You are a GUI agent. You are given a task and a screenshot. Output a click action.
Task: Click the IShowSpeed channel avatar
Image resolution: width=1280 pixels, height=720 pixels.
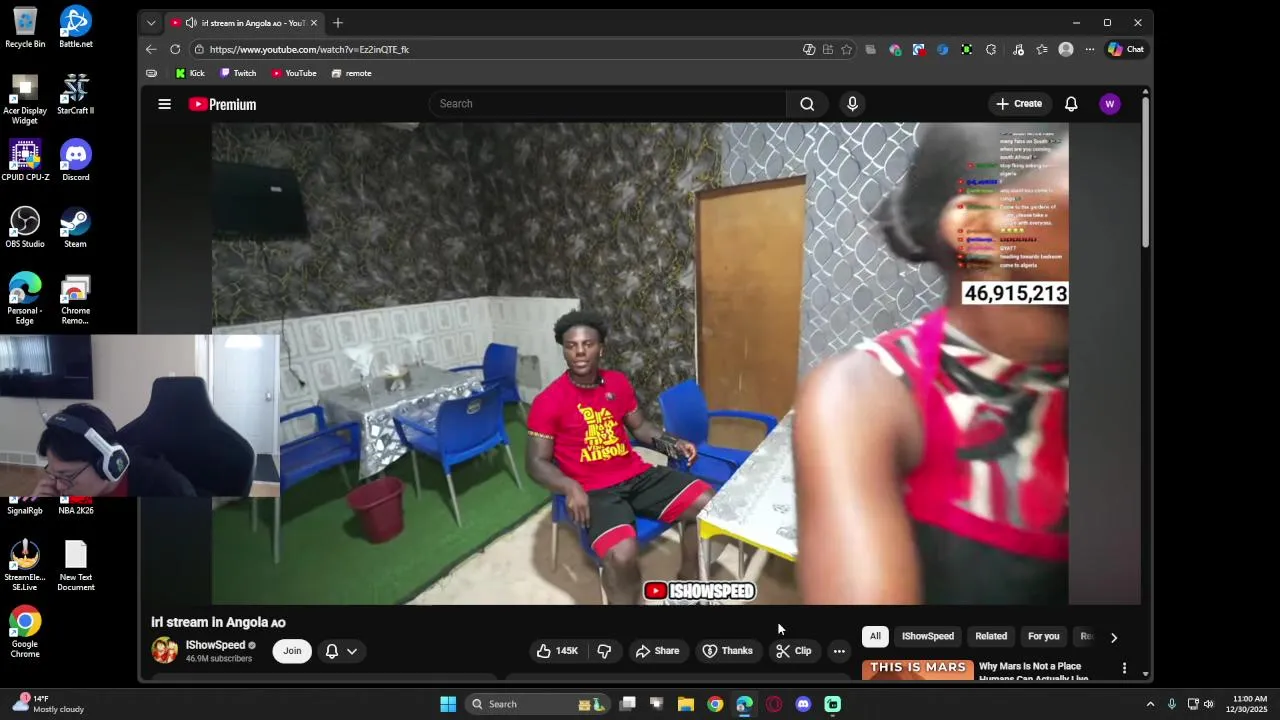click(x=164, y=651)
